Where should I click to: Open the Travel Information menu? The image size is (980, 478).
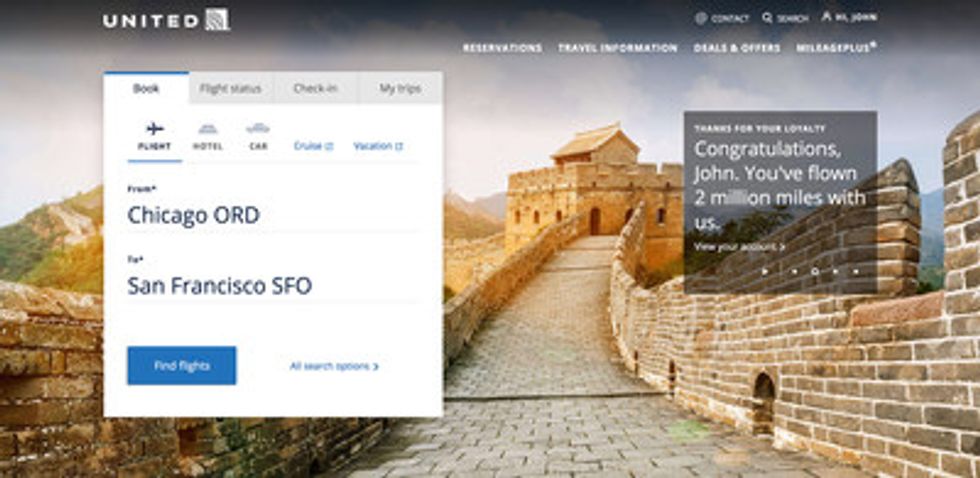[618, 48]
